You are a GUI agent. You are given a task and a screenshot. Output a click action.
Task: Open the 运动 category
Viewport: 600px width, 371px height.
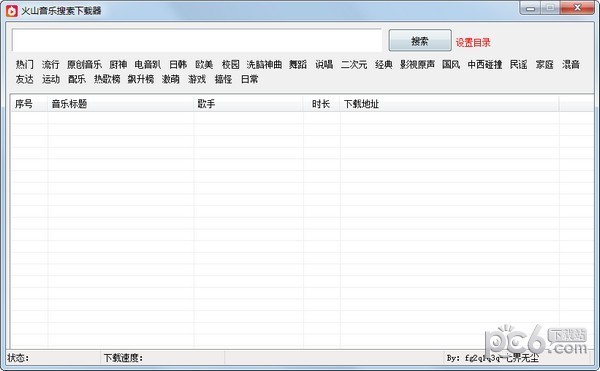pyautogui.click(x=51, y=79)
